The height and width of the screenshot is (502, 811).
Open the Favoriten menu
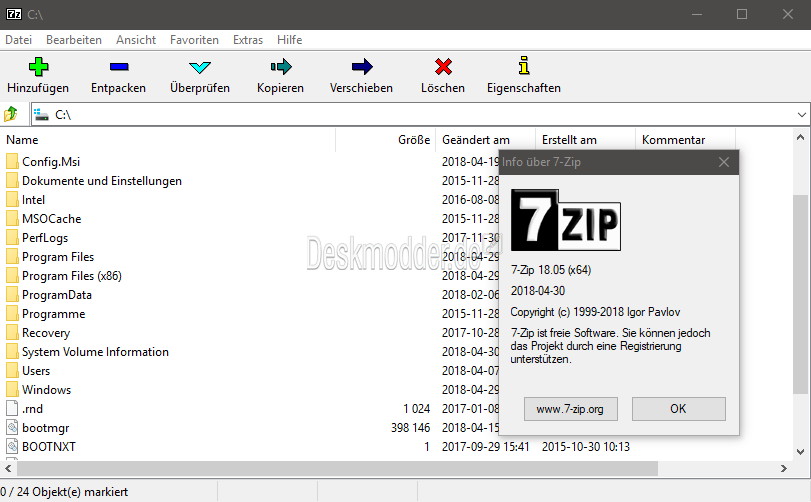click(x=194, y=40)
